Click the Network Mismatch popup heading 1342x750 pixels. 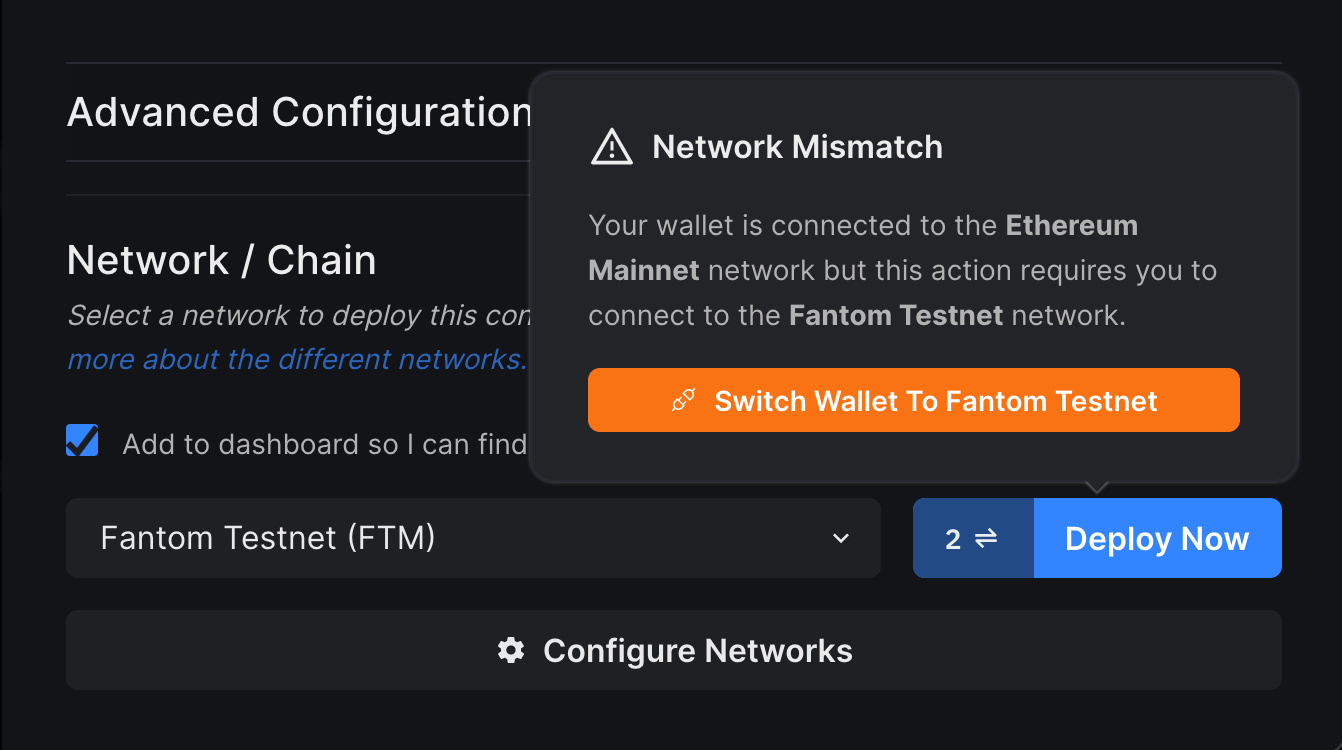pyautogui.click(x=797, y=146)
